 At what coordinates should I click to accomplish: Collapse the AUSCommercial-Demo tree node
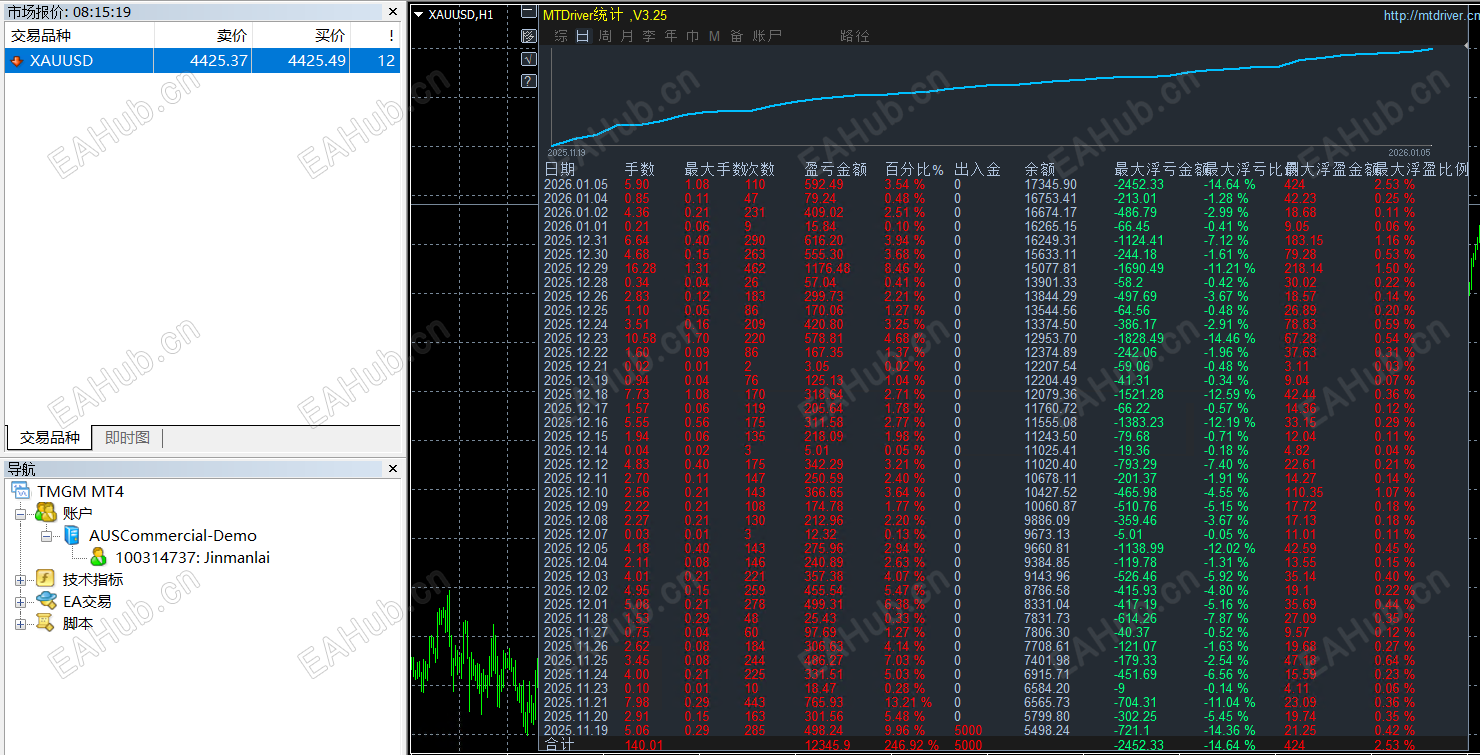tap(46, 535)
